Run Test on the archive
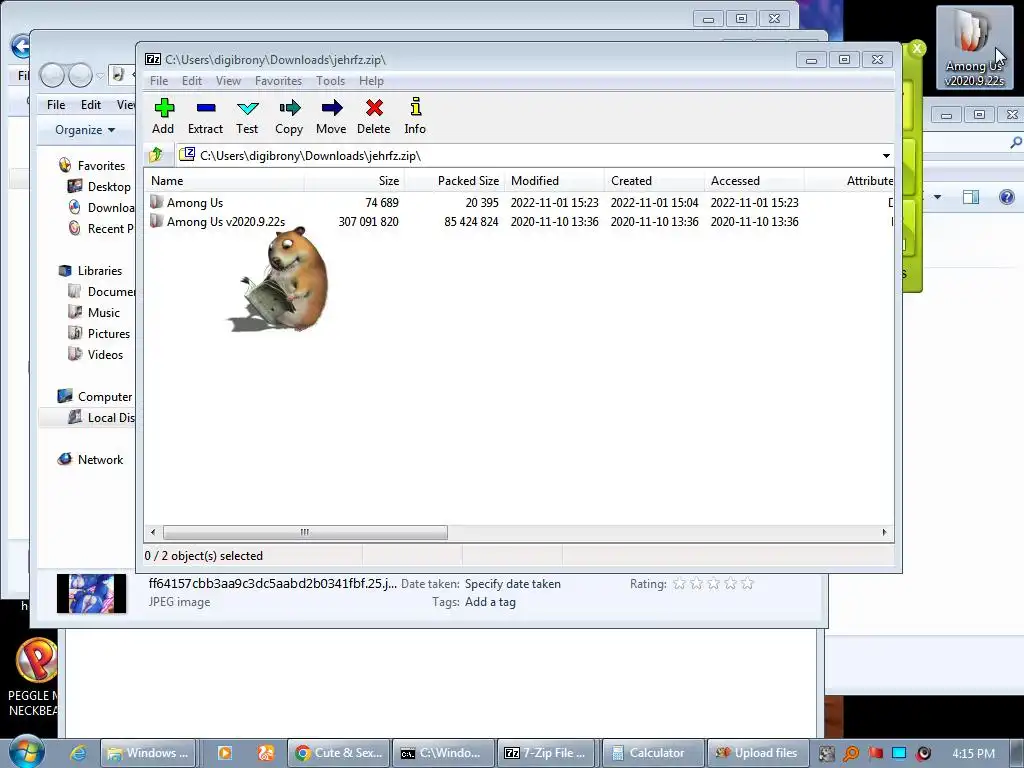 pyautogui.click(x=248, y=116)
